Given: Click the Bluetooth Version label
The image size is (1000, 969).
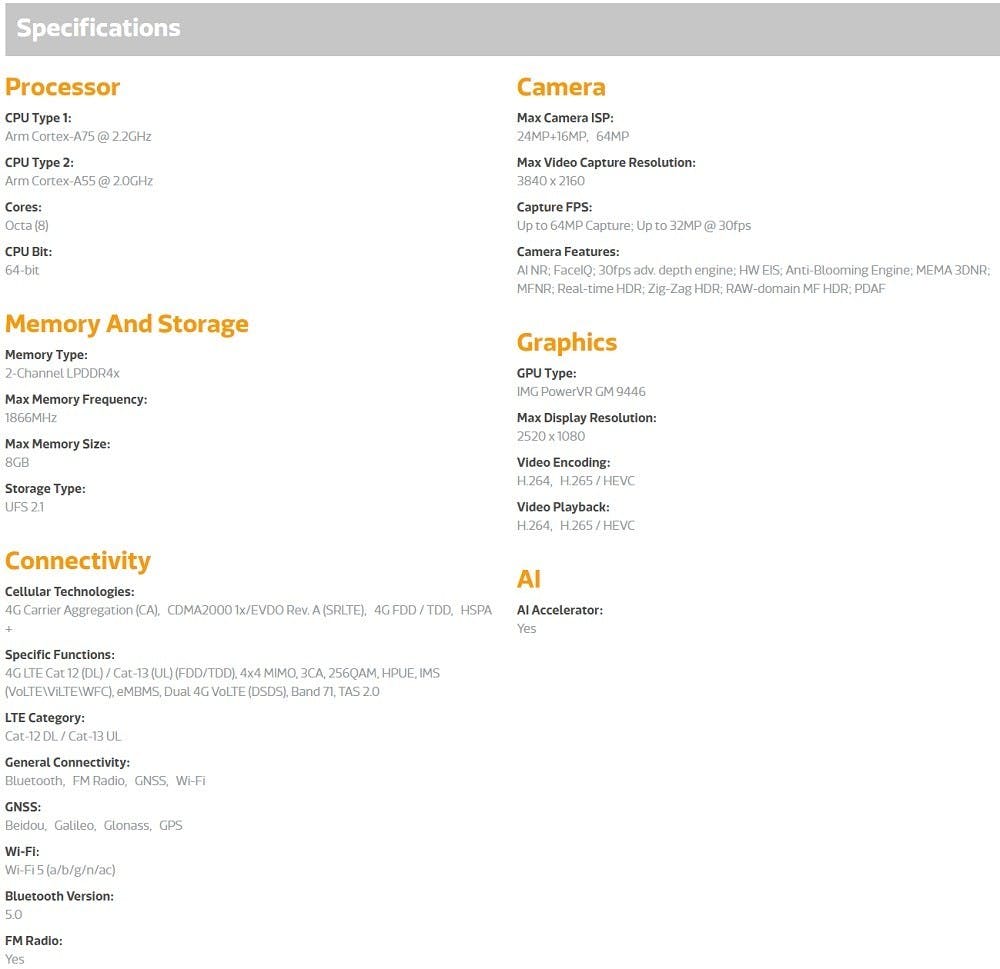Looking at the screenshot, I should coord(59,896).
